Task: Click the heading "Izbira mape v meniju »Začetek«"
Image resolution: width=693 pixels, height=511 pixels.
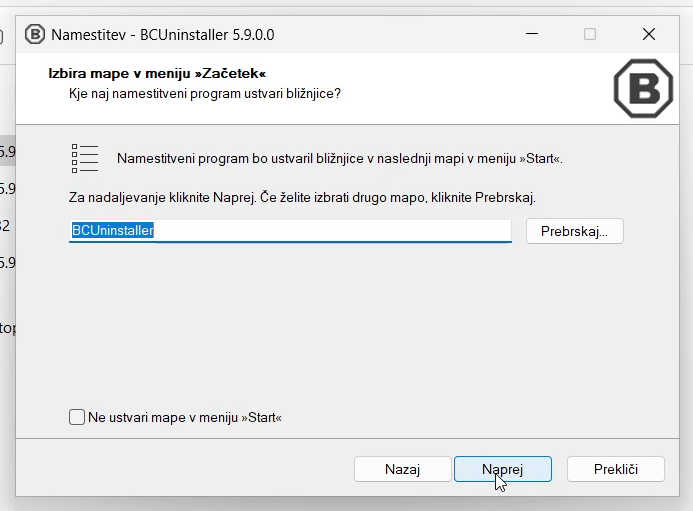Action: point(157,73)
